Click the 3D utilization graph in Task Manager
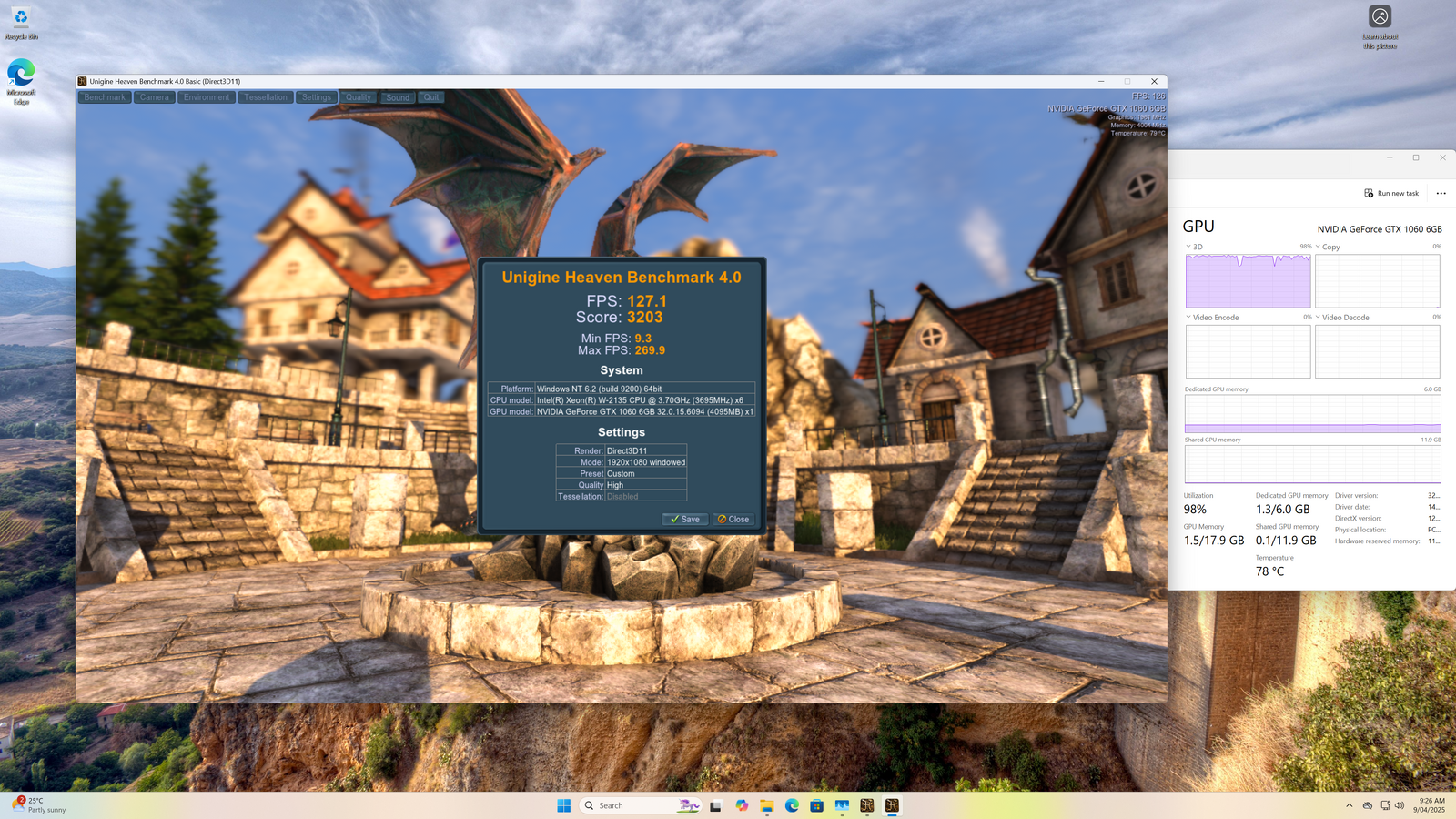Image resolution: width=1456 pixels, height=819 pixels. pos(1248,280)
